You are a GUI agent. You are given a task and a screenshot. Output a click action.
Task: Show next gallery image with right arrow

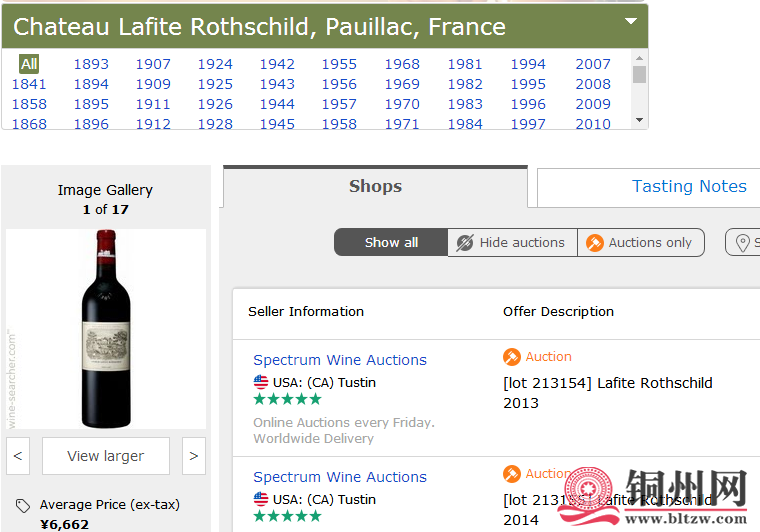click(x=194, y=456)
